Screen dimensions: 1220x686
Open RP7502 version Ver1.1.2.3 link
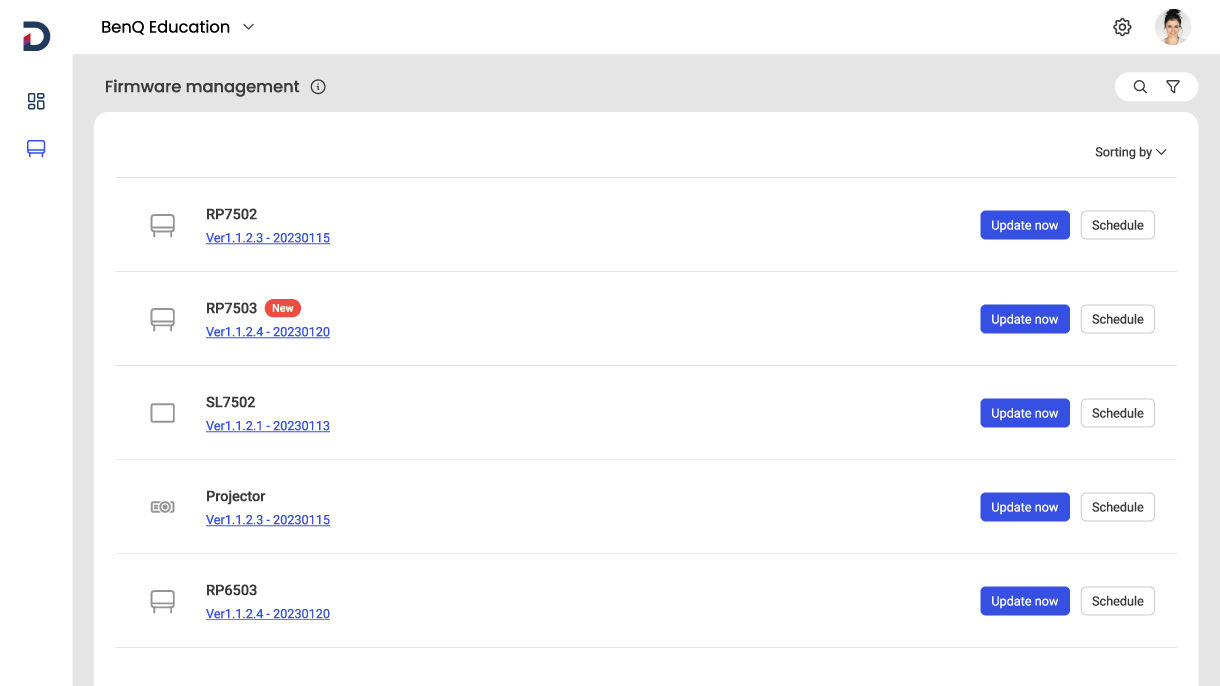(267, 238)
